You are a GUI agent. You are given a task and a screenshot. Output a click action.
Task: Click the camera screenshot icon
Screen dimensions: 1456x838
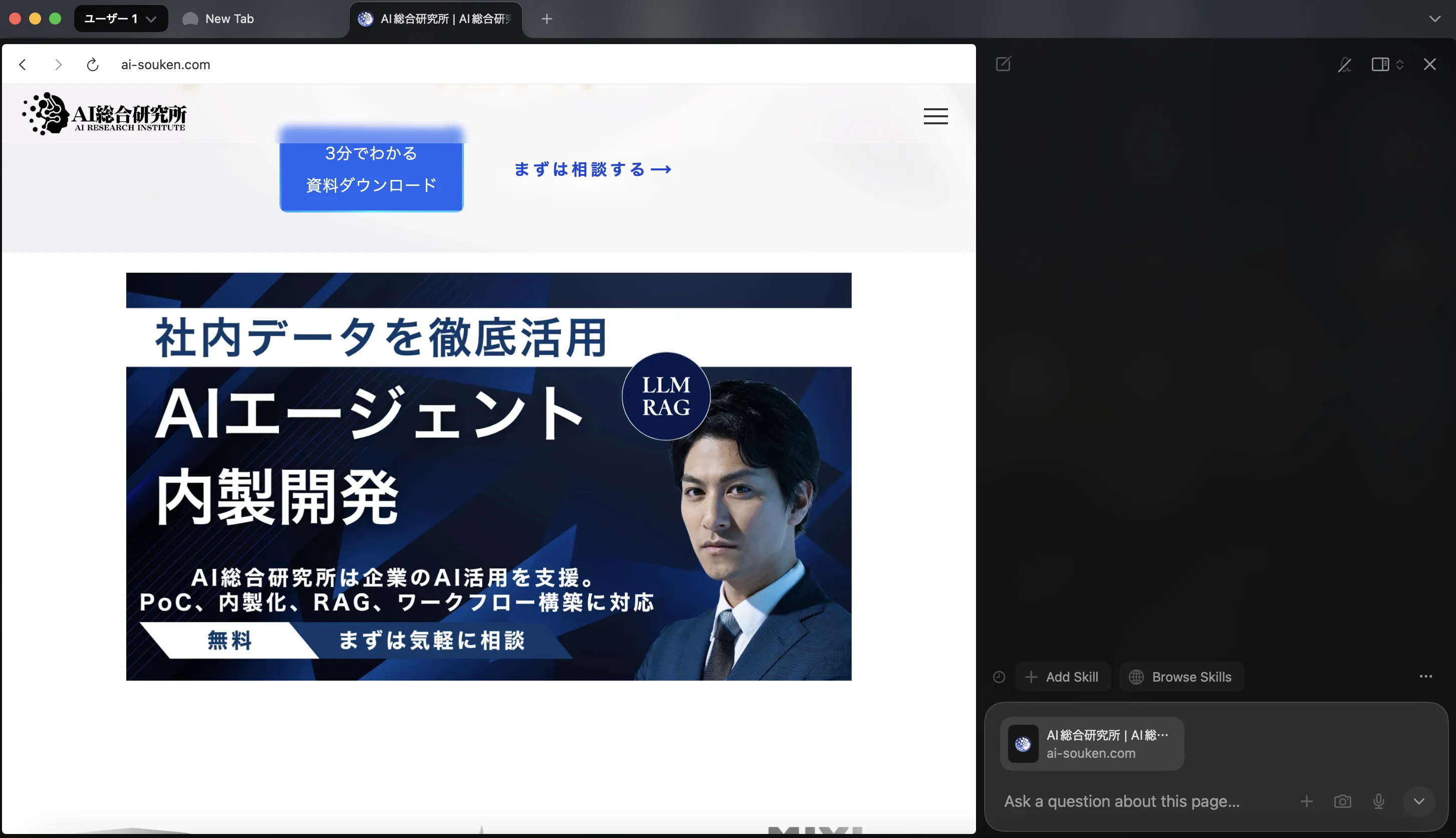[1342, 801]
